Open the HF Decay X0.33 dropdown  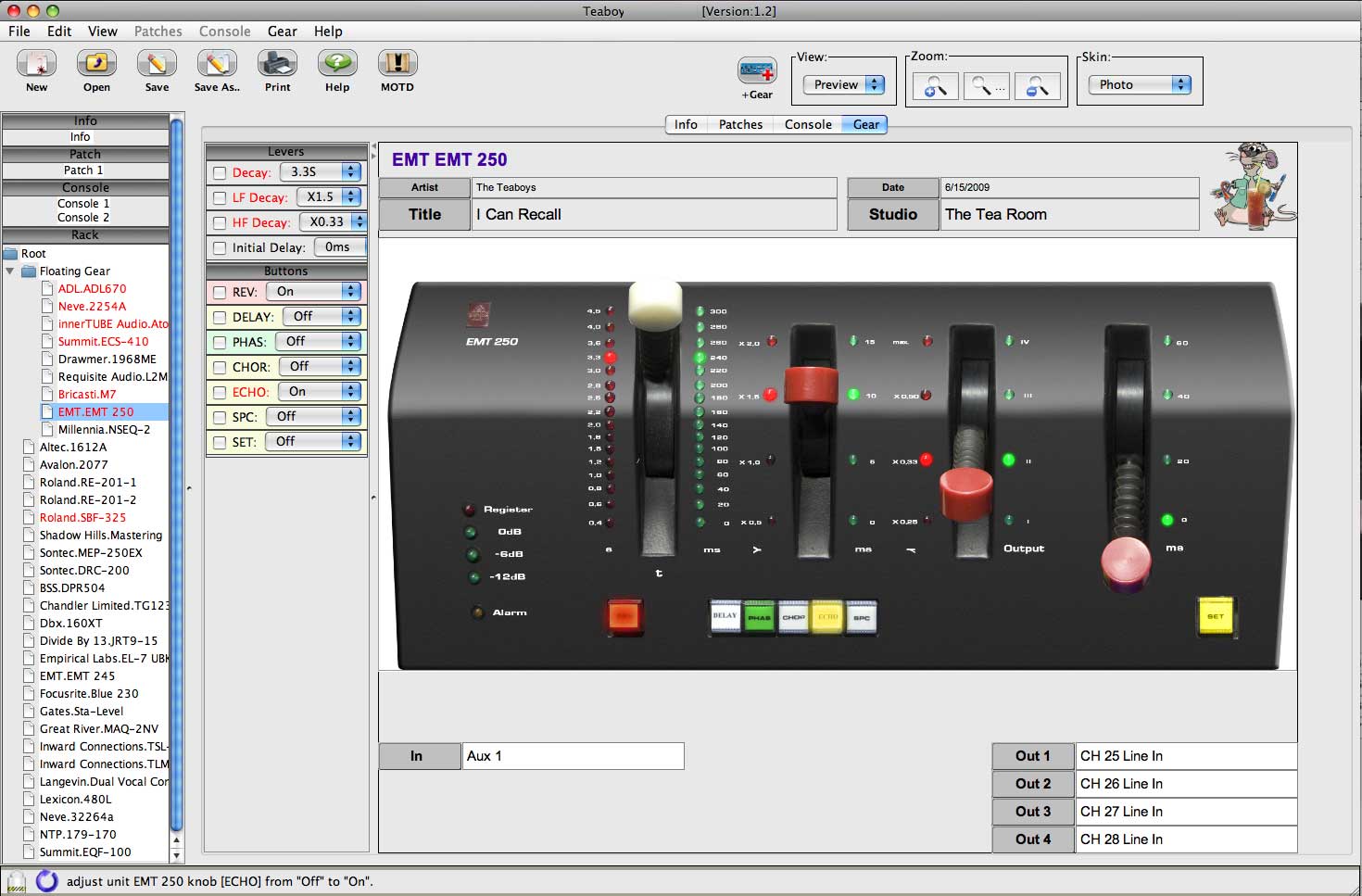333,221
